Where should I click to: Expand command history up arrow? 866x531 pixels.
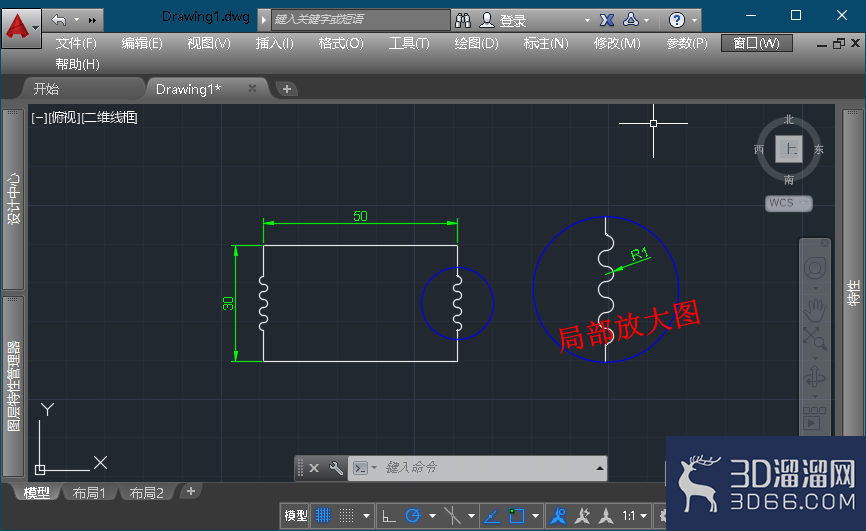coord(599,468)
